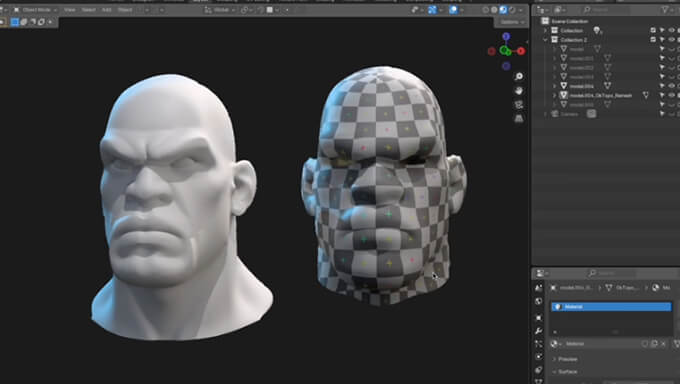Click the outliner filter funnel icon
680x384 pixels.
665,10
